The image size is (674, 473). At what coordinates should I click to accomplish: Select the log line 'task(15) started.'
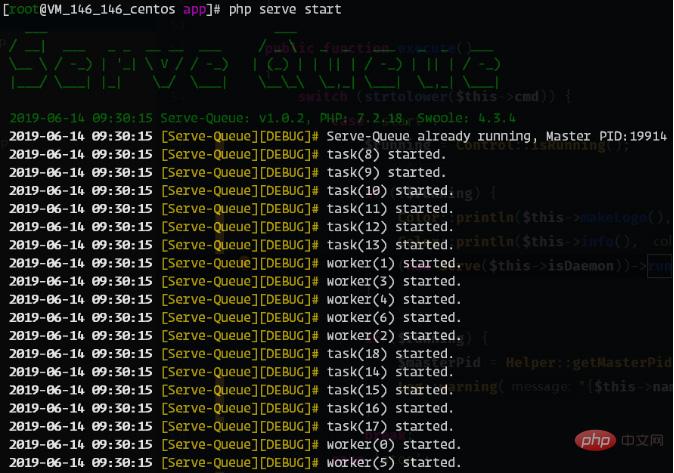click(x=232, y=390)
